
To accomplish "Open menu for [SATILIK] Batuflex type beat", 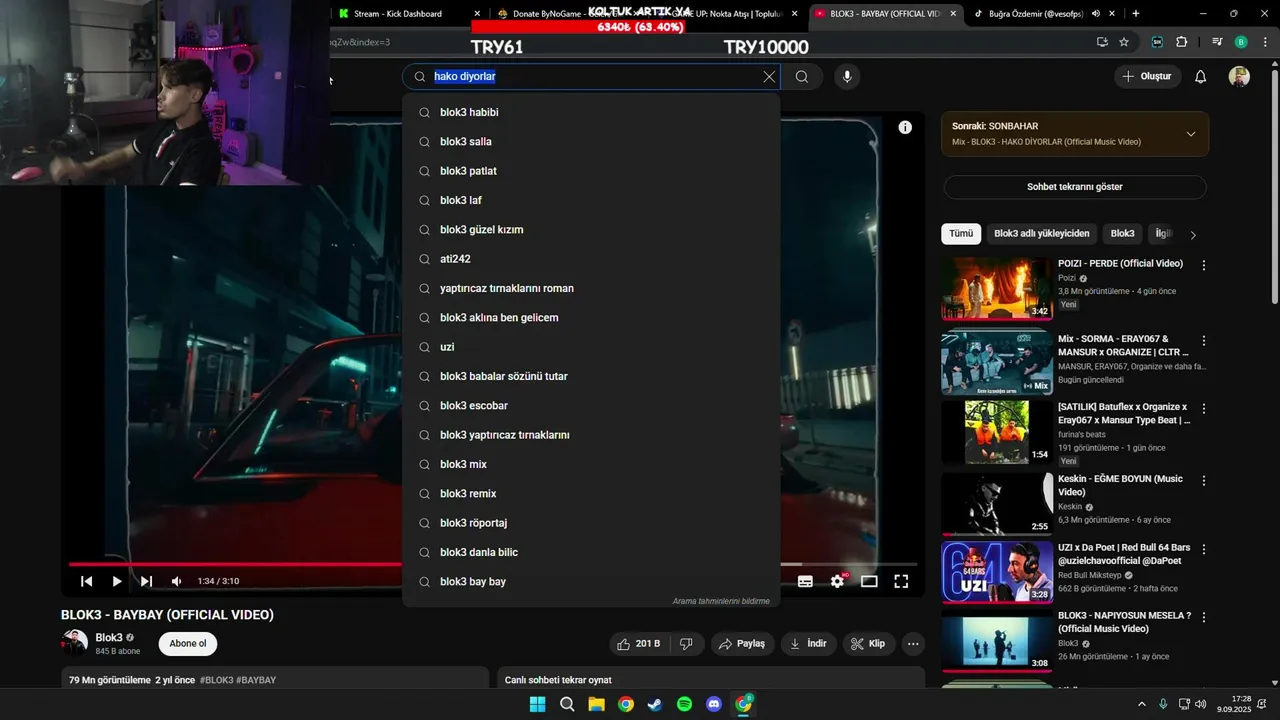I will coord(1204,409).
